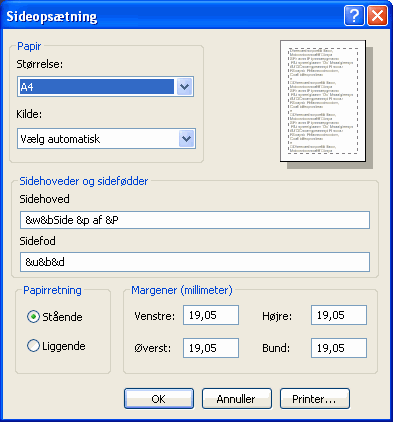Click the Sideopsætning title bar text
The width and height of the screenshot is (393, 422).
52,16
